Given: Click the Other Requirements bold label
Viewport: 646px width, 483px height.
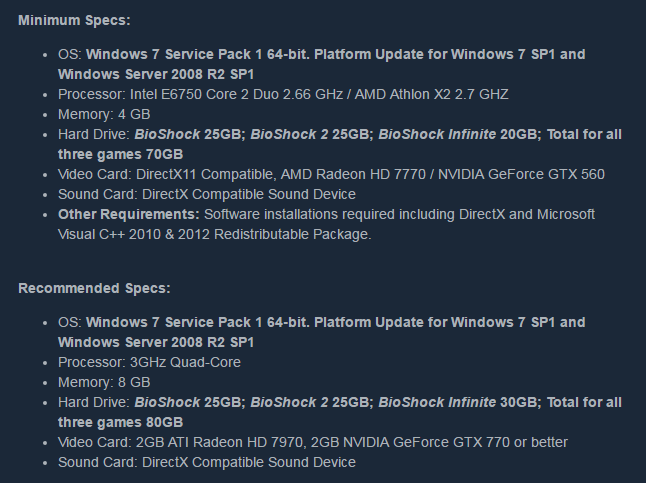Looking at the screenshot, I should point(129,214).
